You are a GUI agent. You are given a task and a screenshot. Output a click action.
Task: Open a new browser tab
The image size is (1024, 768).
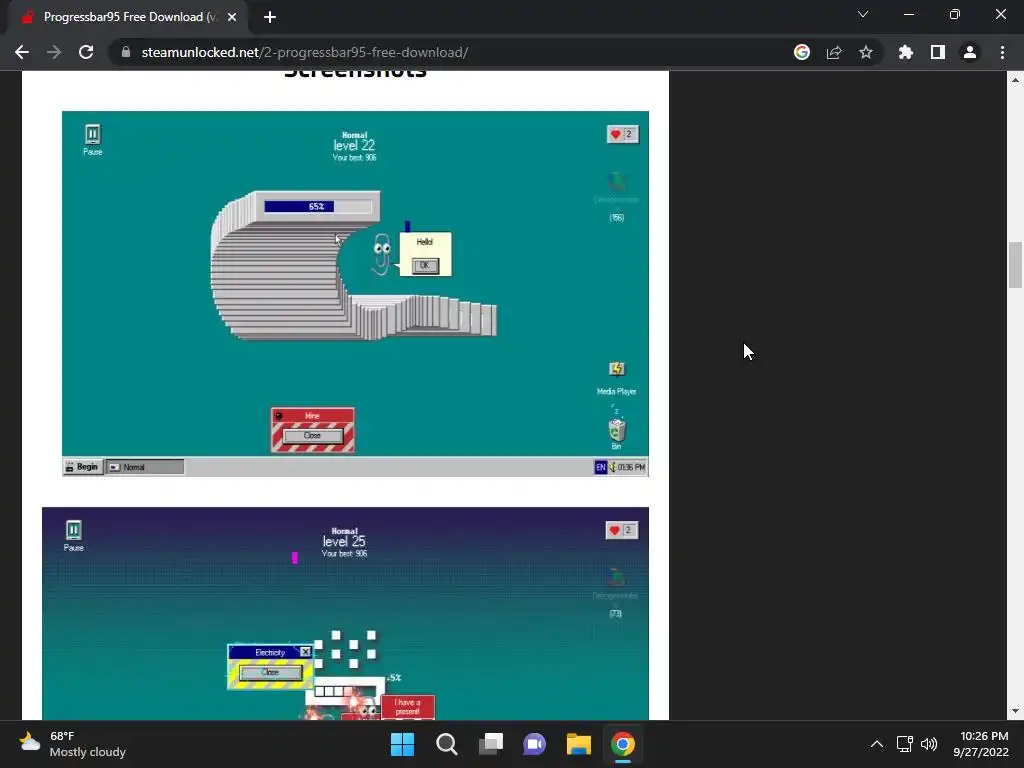(270, 17)
